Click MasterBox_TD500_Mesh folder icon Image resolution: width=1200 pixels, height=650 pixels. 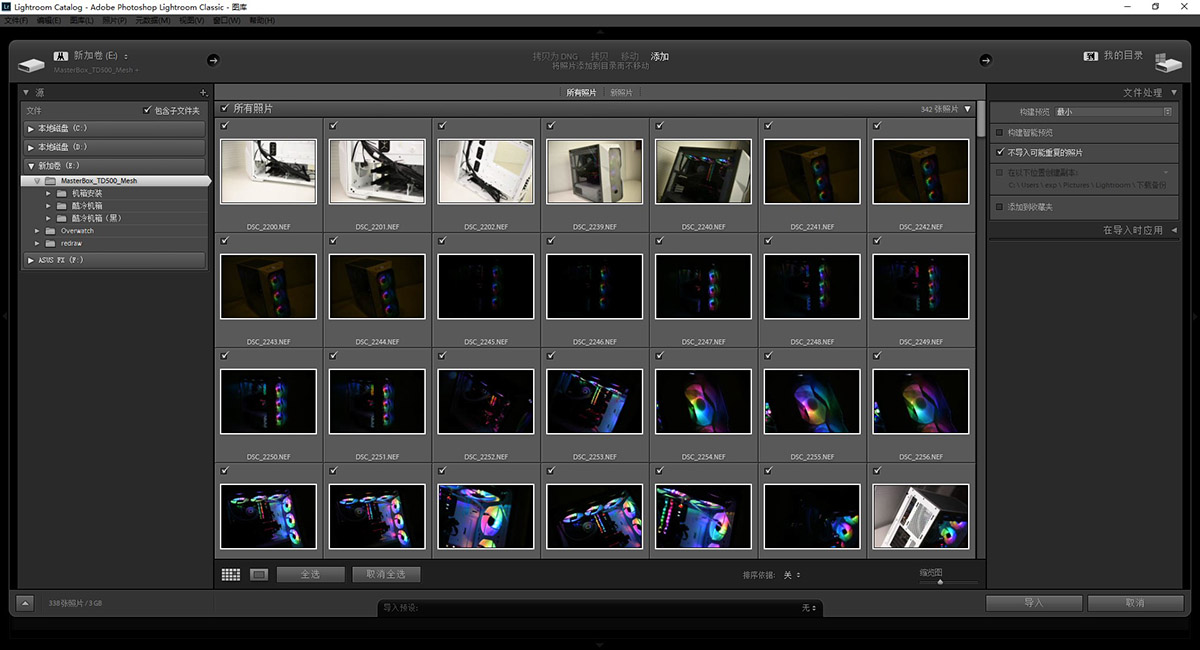pos(50,181)
